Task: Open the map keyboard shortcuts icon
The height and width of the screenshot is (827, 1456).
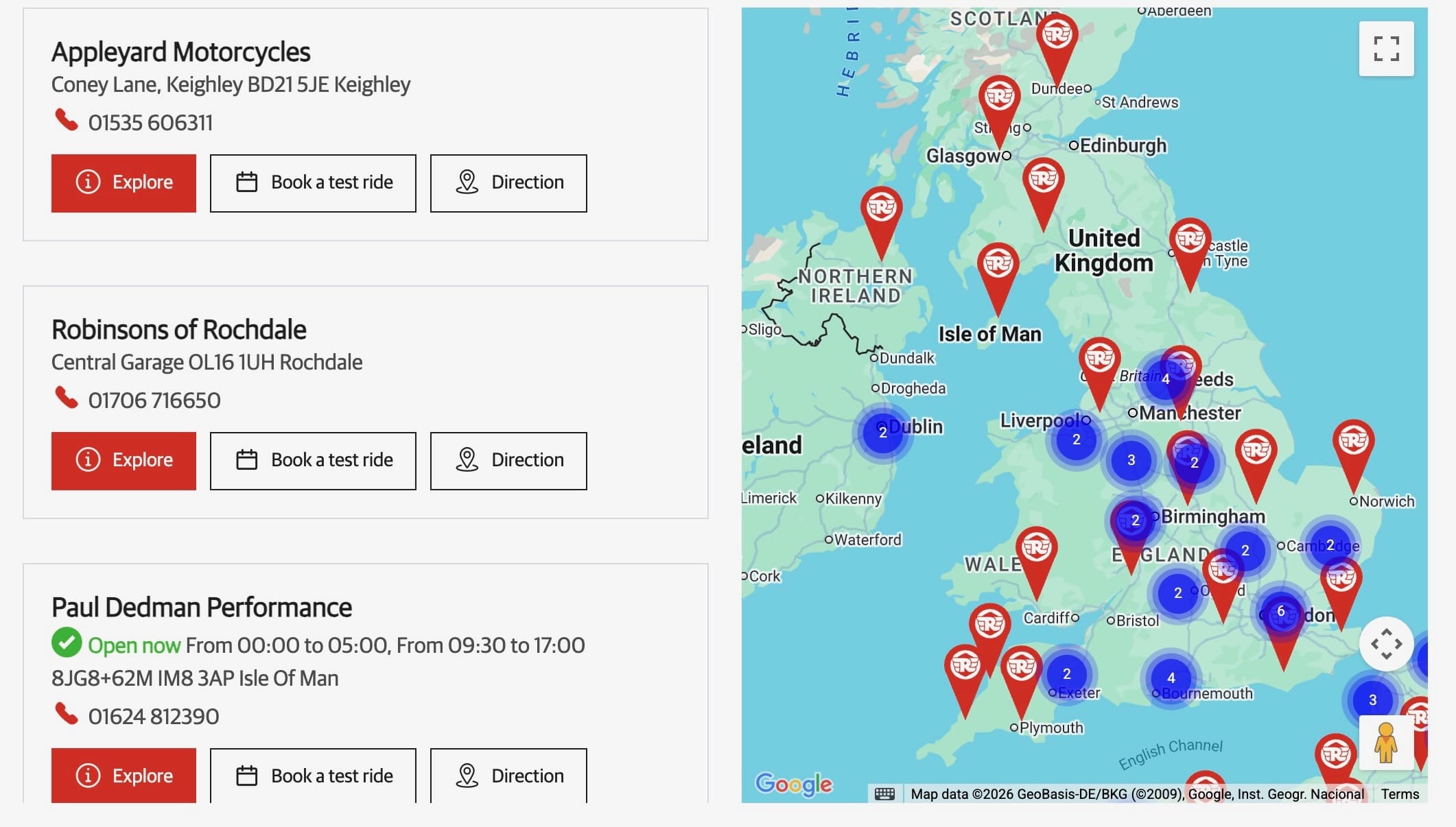Action: click(884, 794)
